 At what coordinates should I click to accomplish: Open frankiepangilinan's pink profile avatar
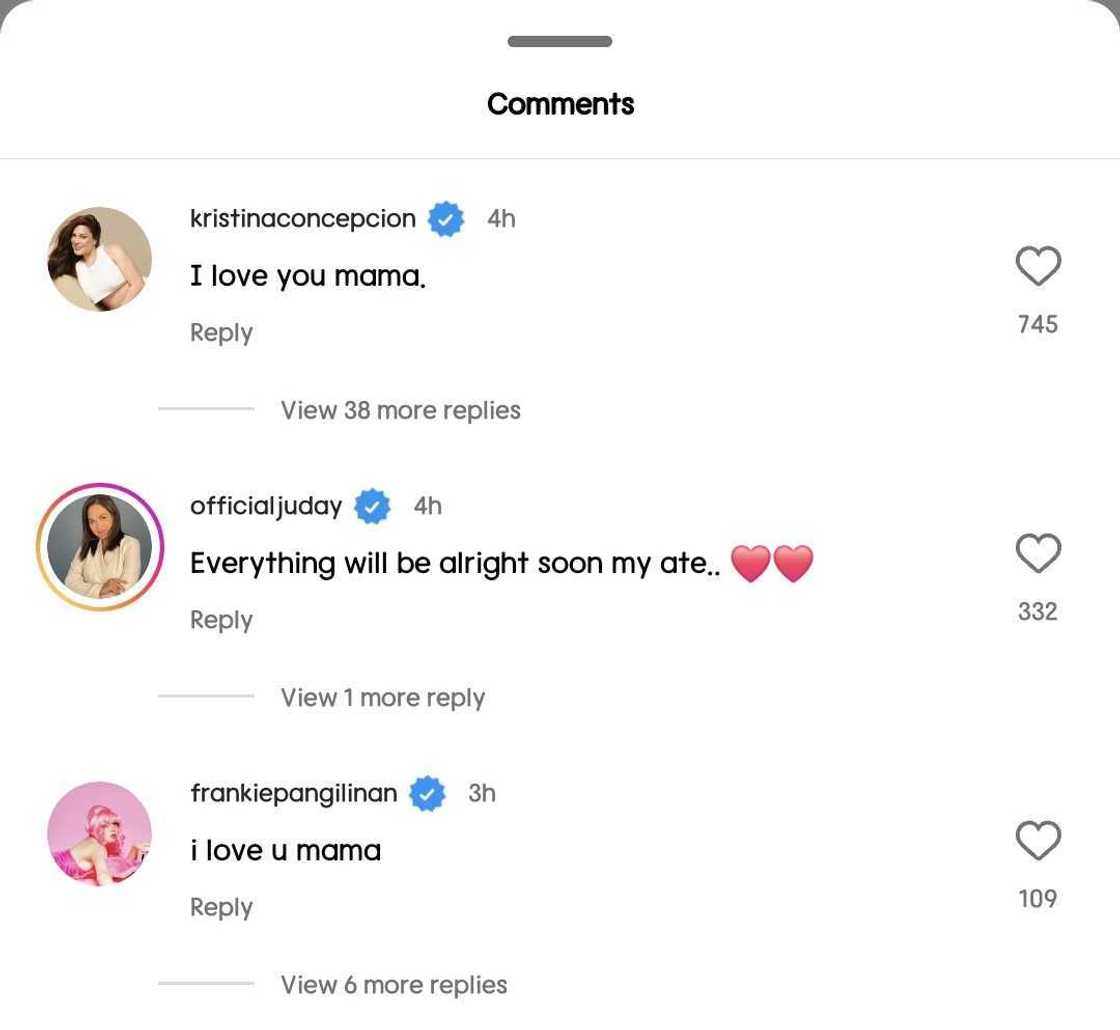100,833
